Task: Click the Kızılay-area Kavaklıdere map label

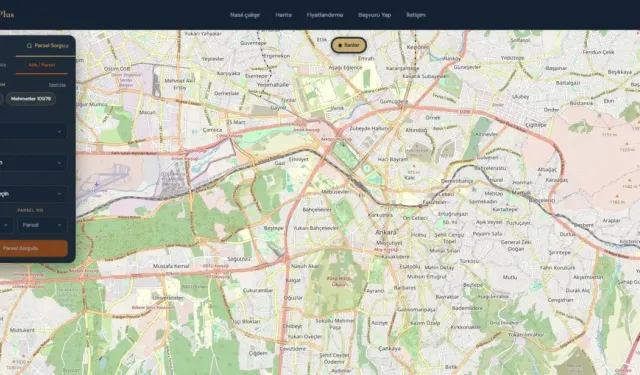Action: click(396, 257)
